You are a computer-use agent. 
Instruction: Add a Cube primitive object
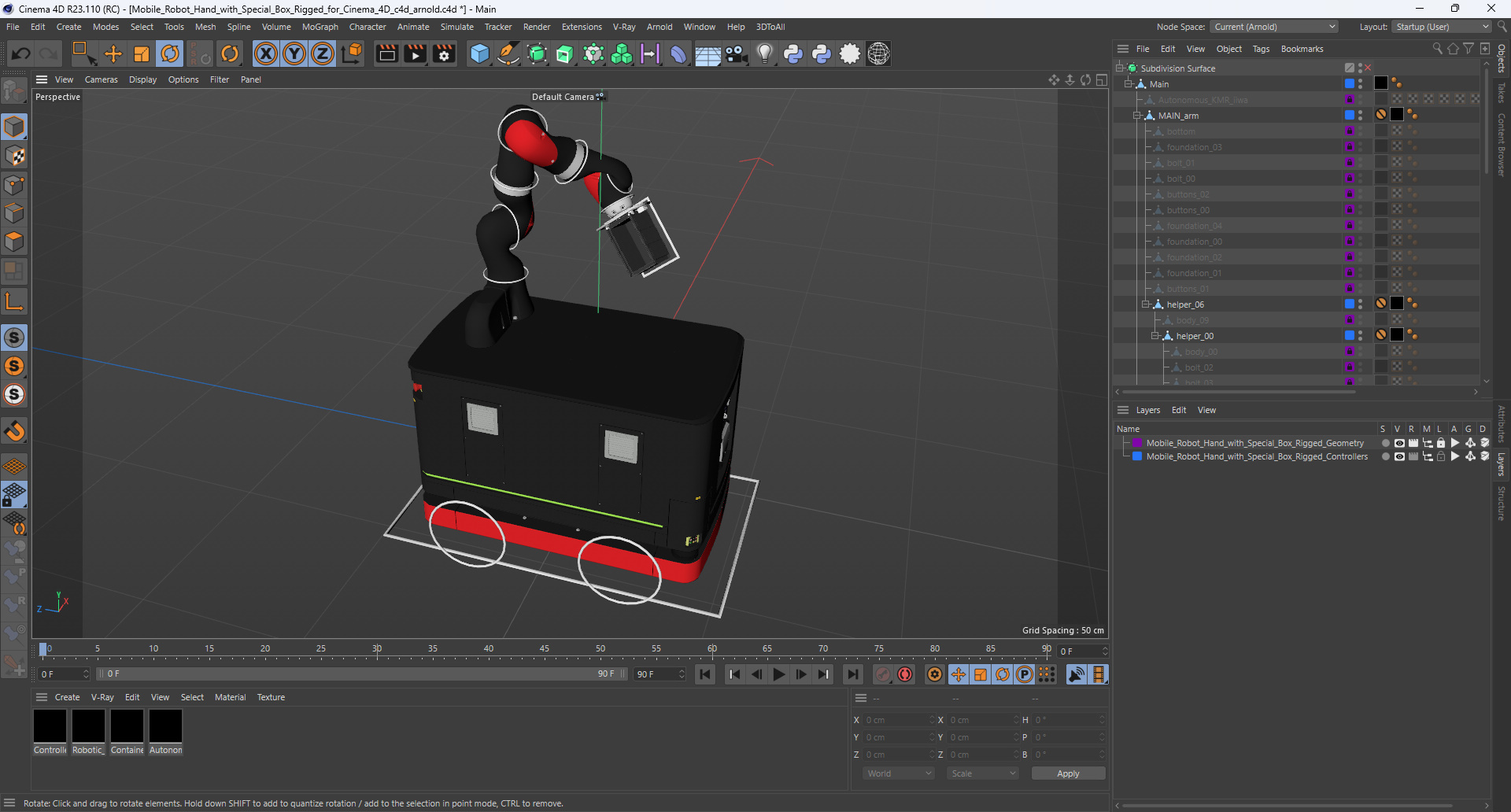click(479, 54)
